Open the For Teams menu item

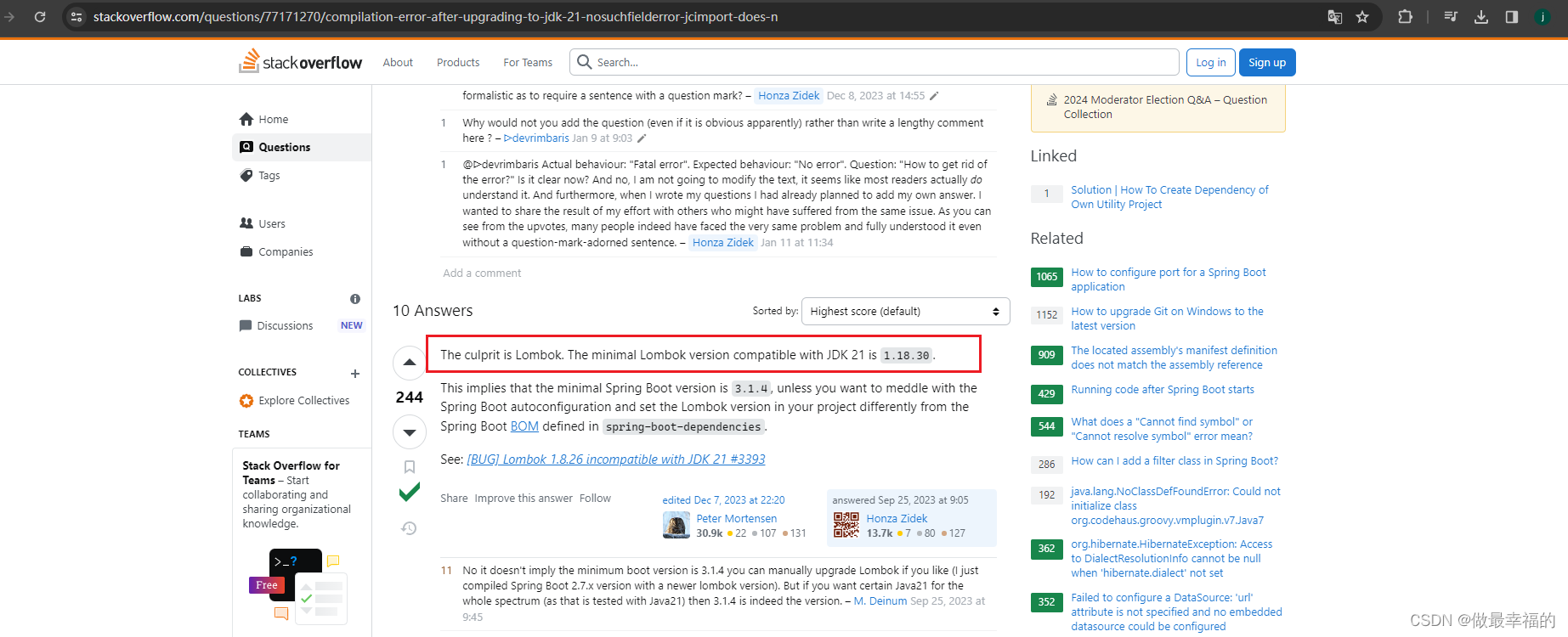pos(528,62)
